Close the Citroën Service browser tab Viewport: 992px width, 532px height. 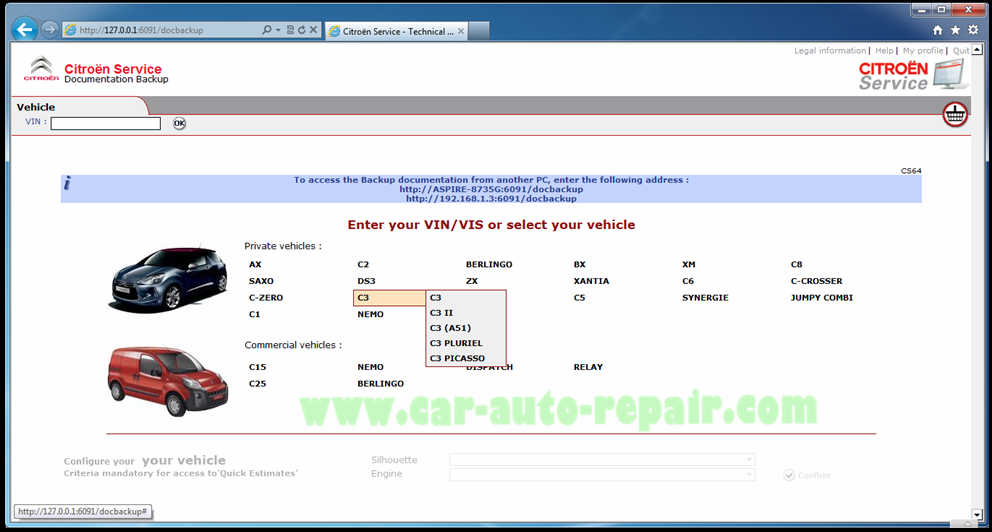click(x=461, y=31)
